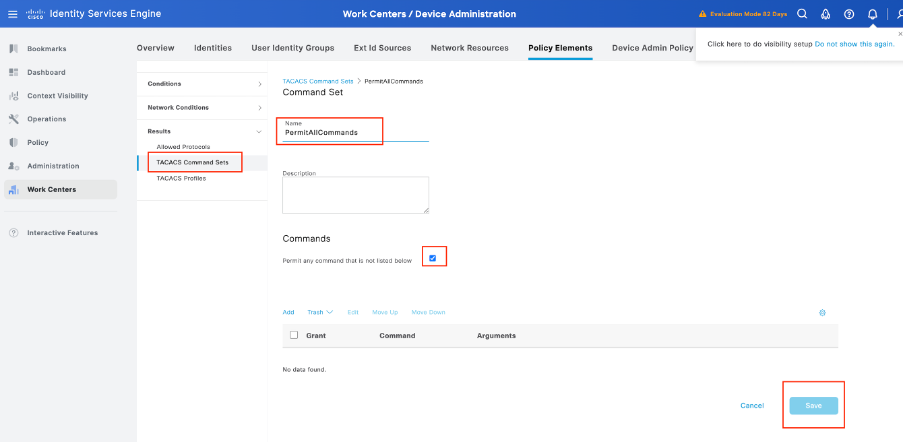Click the Context Visibility sidebar icon

pos(14,96)
